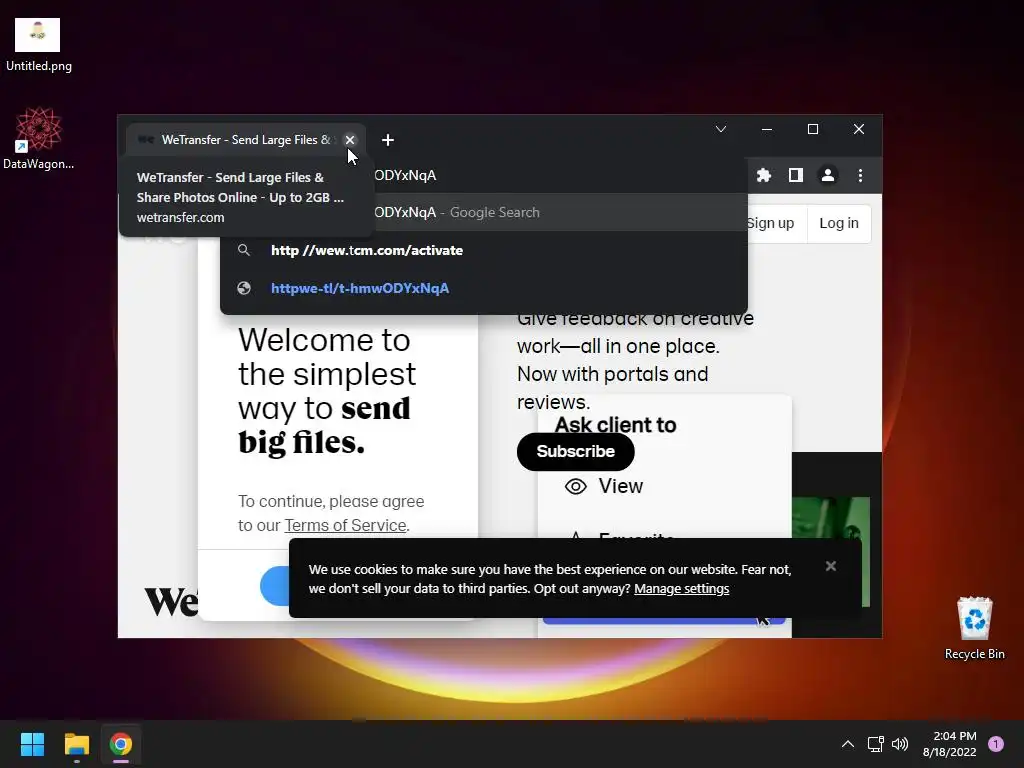The height and width of the screenshot is (768, 1024).
Task: Click the "Ask client to" text
Action: [x=615, y=425]
